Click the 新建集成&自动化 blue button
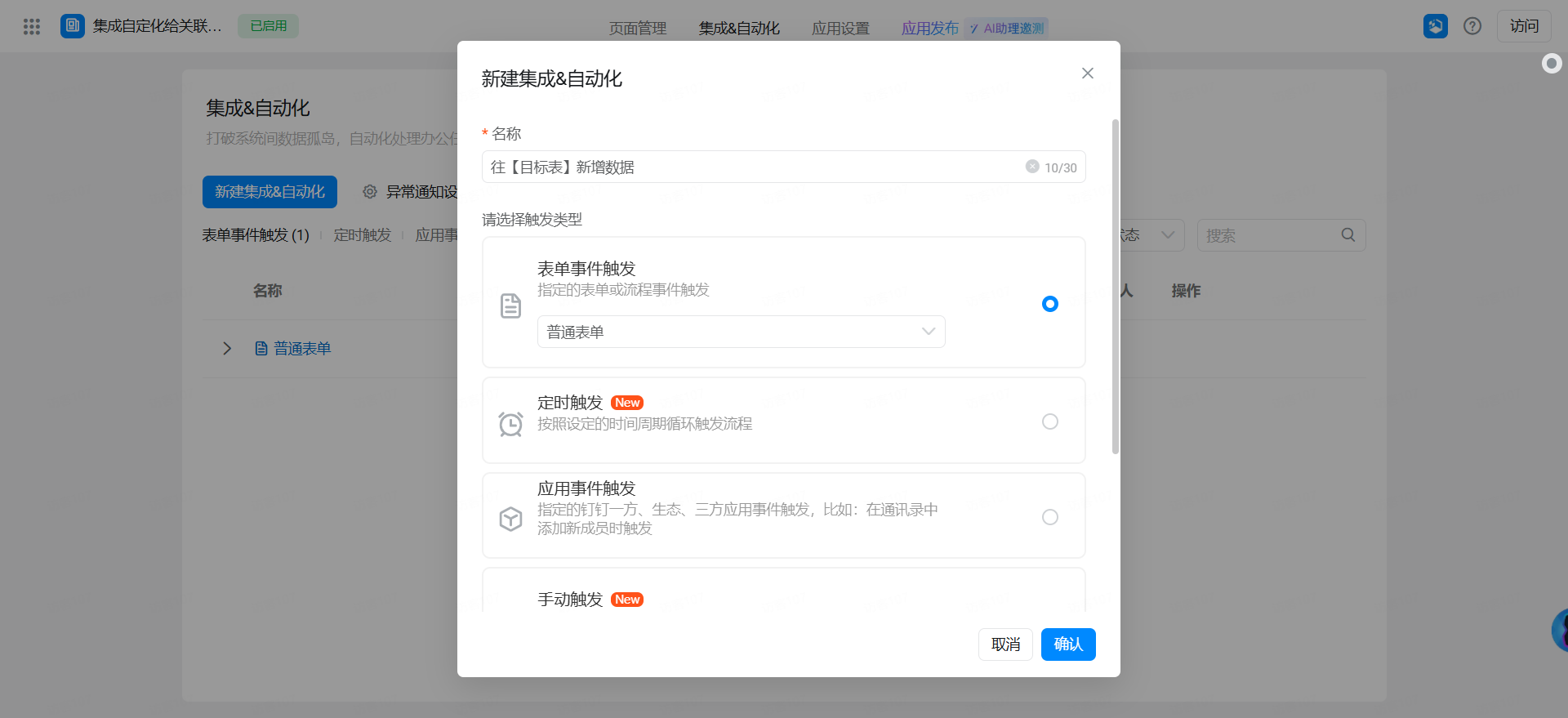This screenshot has height=718, width=1568. click(269, 192)
